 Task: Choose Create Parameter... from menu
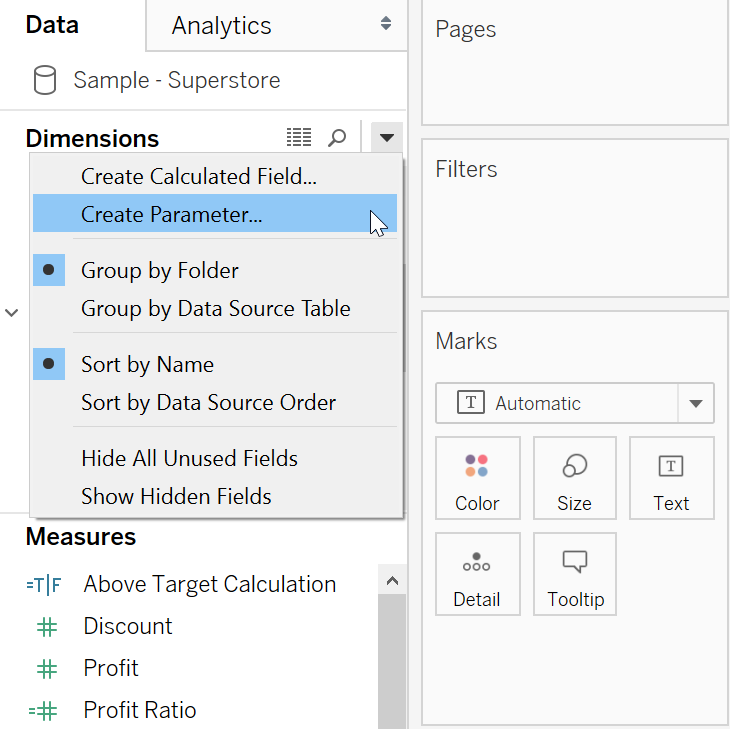[x=171, y=214]
